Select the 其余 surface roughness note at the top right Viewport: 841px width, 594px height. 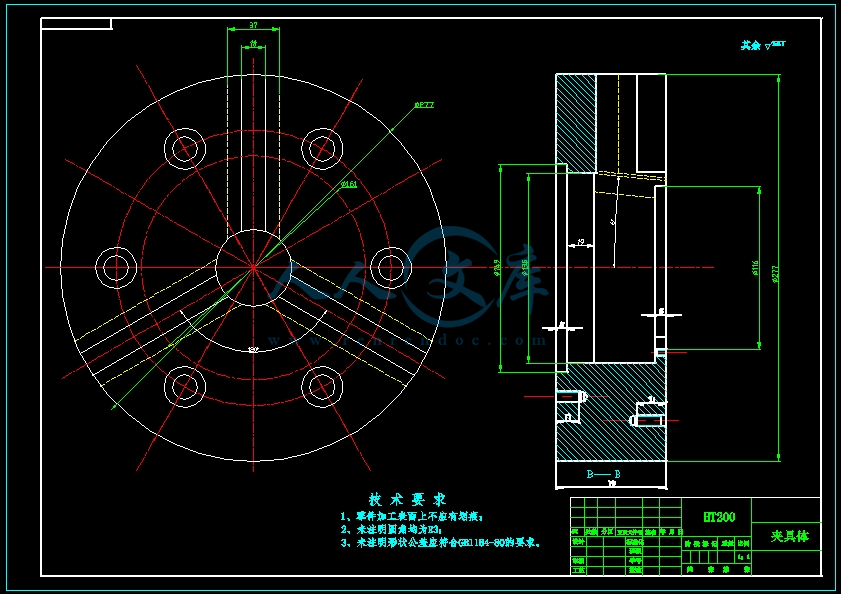[x=763, y=46]
